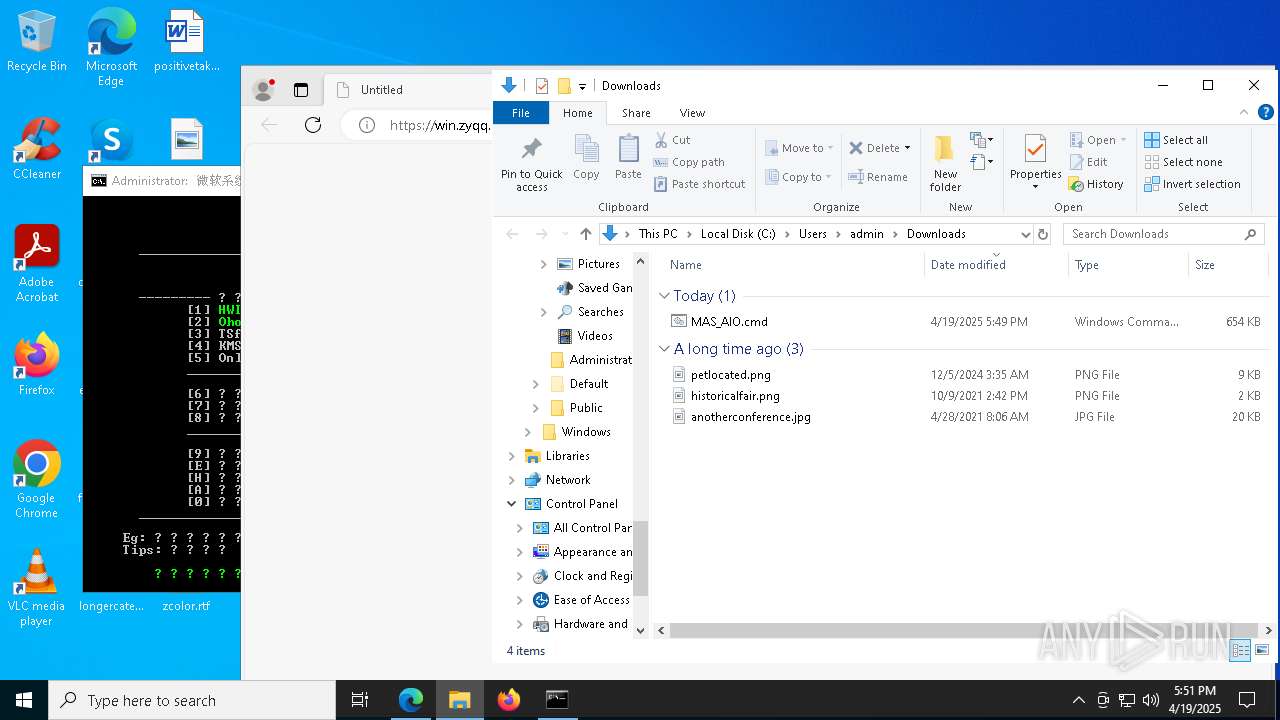The image size is (1280, 720).
Task: Go up one folder with Up arrow
Action: point(586,234)
